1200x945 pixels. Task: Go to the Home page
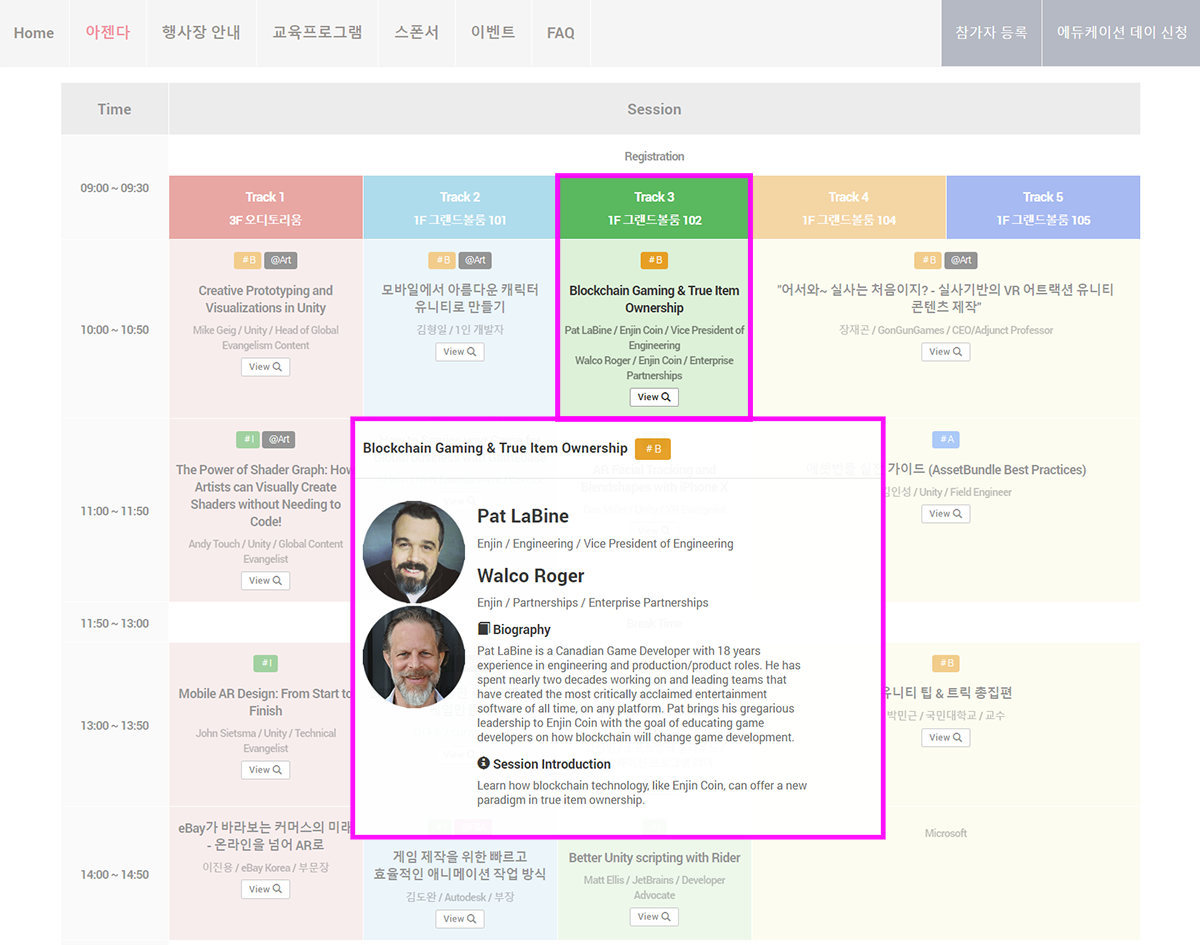point(34,33)
